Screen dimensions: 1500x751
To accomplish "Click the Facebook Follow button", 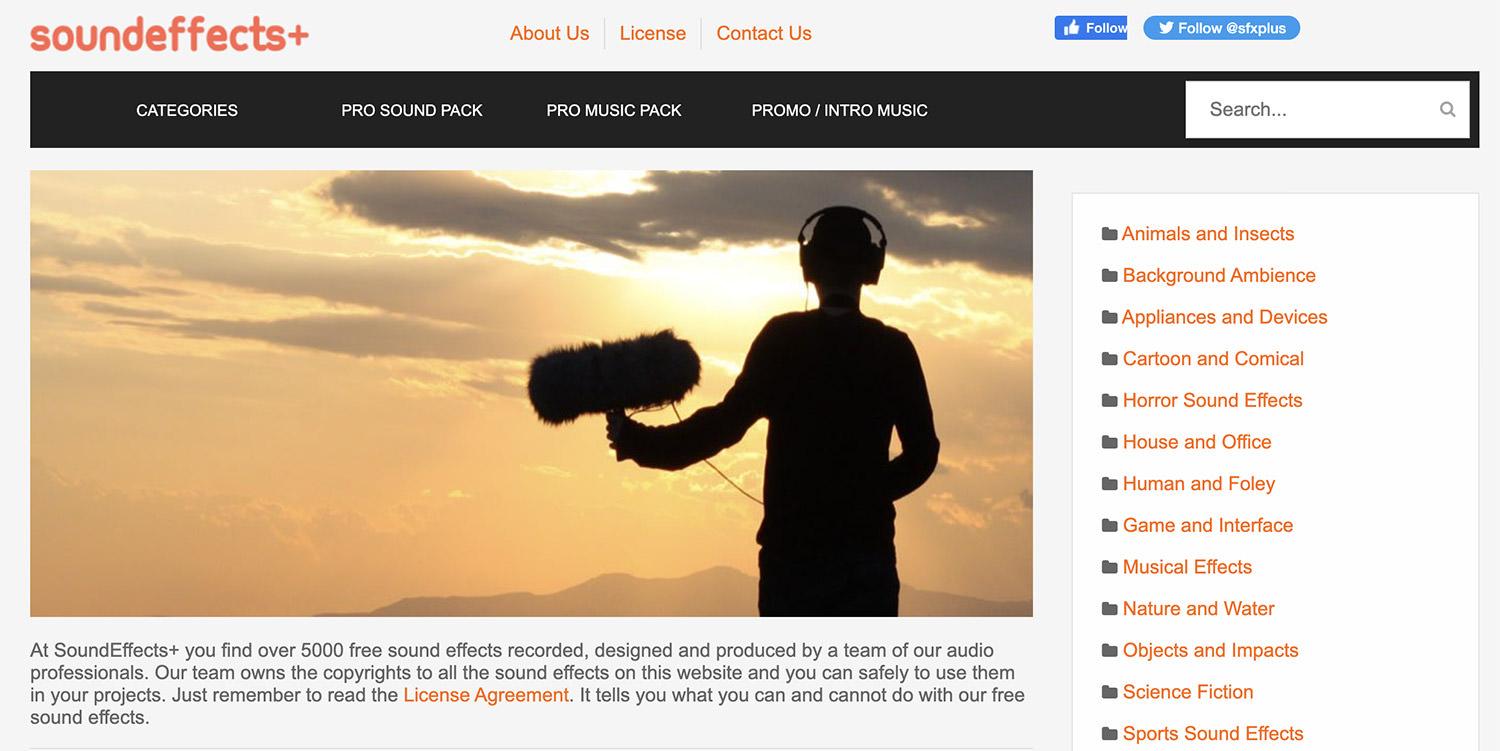I will [1090, 28].
